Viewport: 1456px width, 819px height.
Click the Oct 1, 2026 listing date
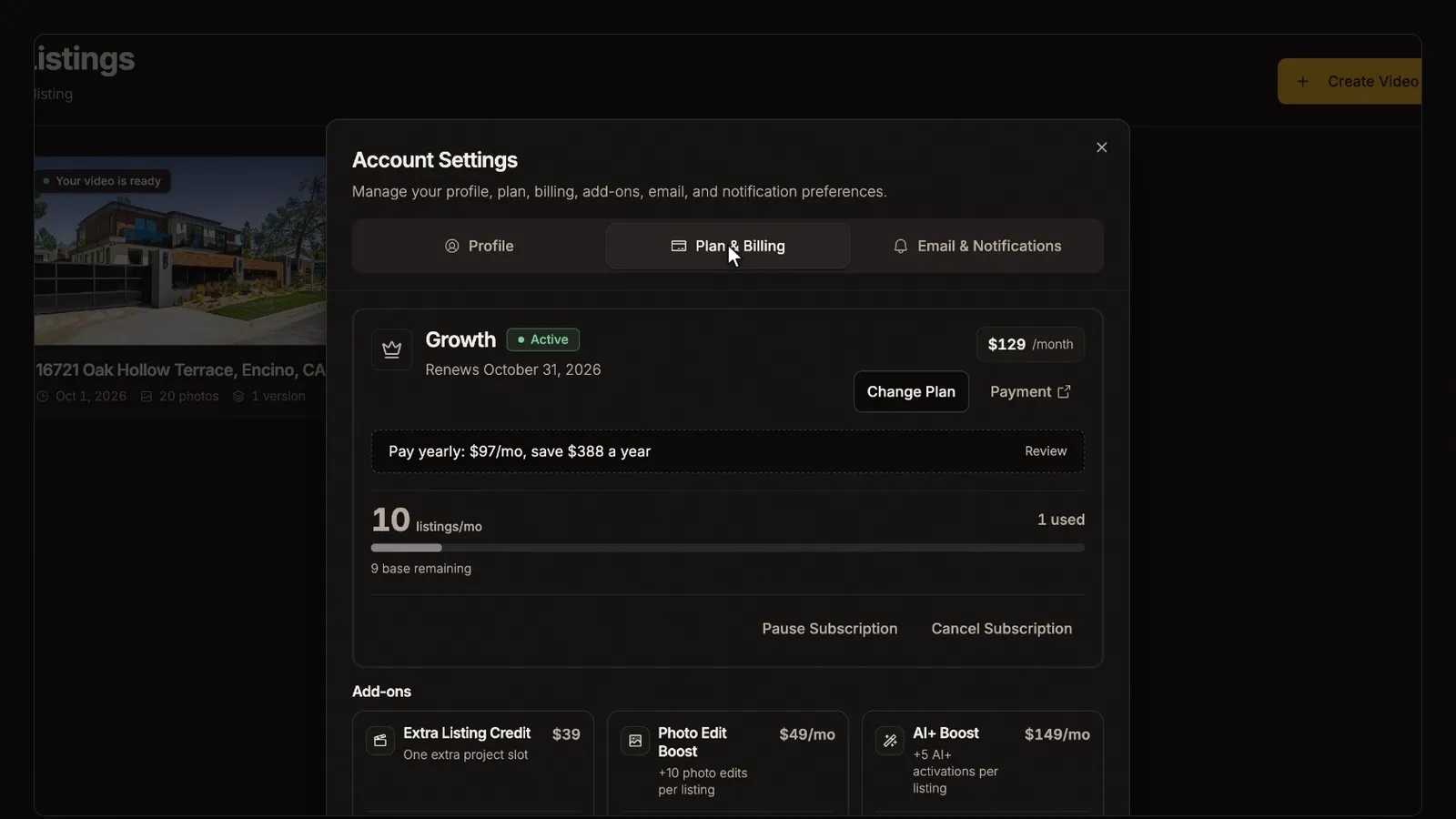click(x=82, y=397)
